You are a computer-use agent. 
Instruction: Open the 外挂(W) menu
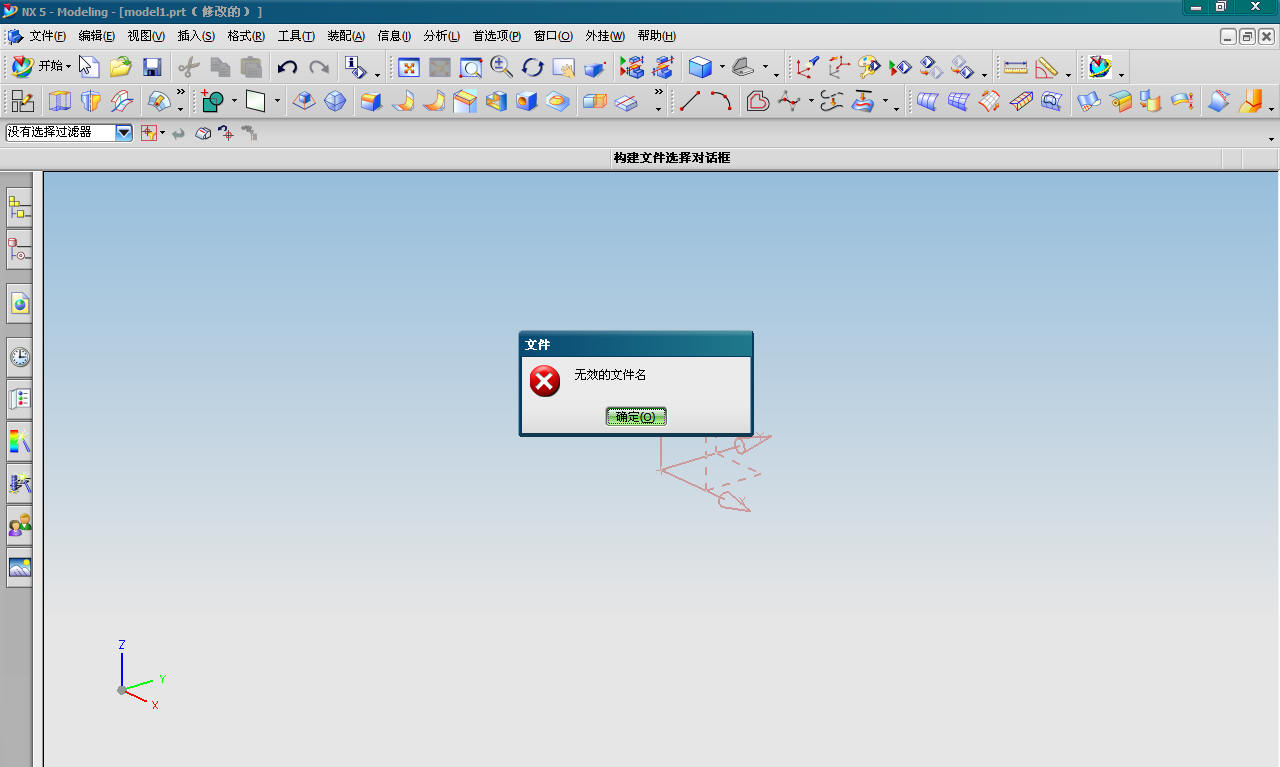(605, 36)
